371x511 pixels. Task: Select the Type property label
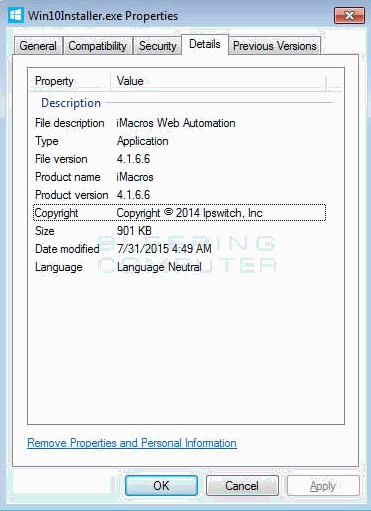[47, 141]
